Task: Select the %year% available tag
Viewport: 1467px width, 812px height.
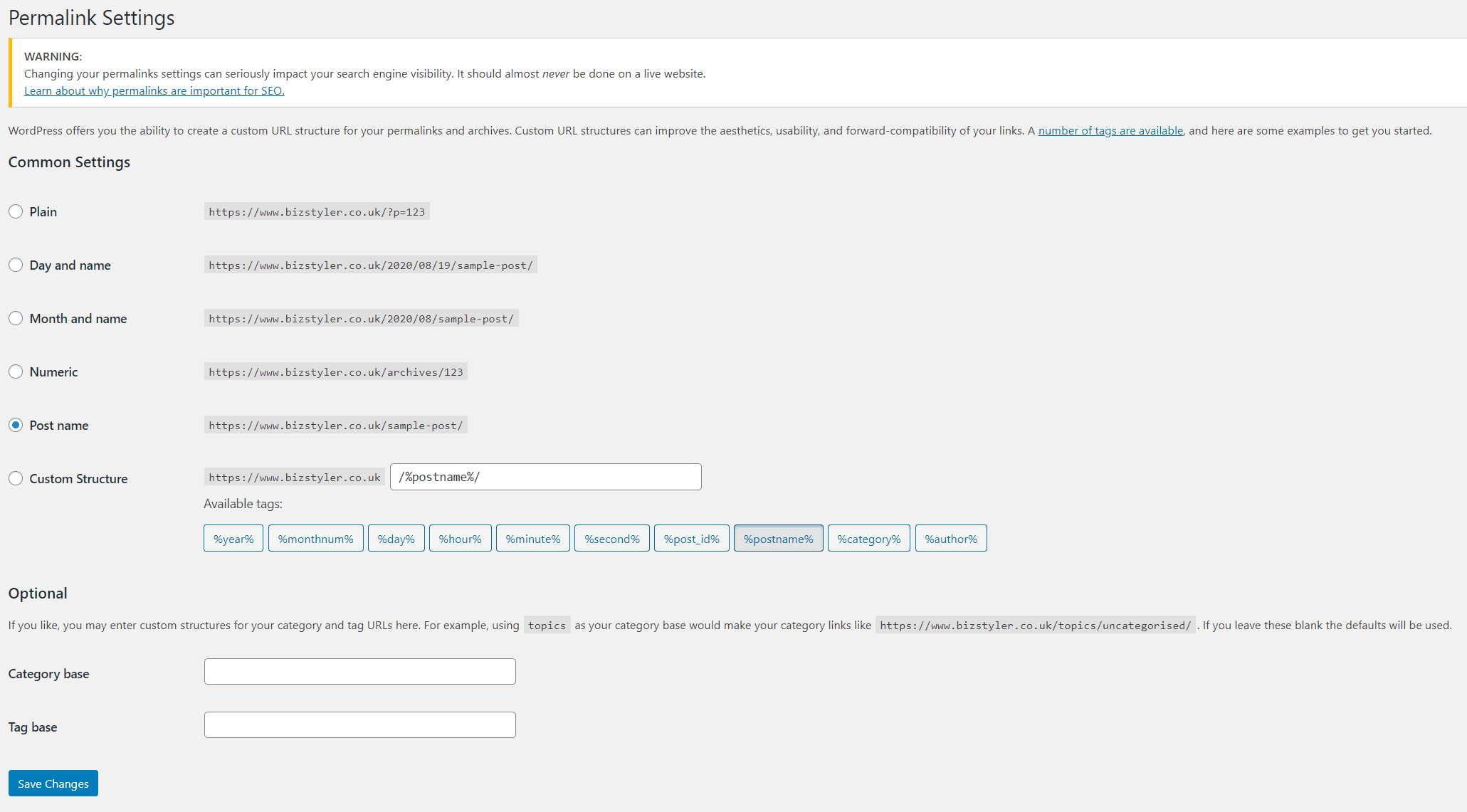Action: point(232,539)
